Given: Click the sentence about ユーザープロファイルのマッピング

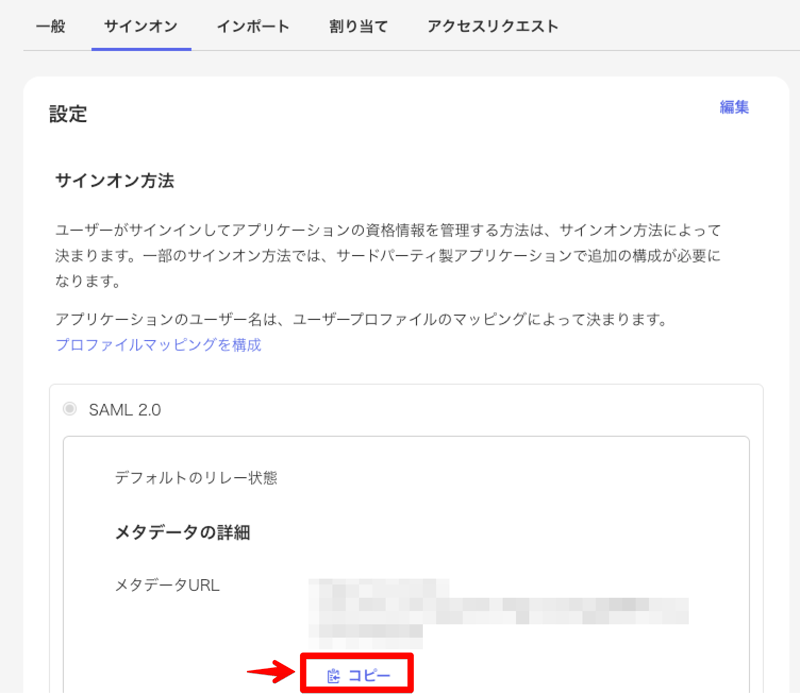Looking at the screenshot, I should click(360, 320).
